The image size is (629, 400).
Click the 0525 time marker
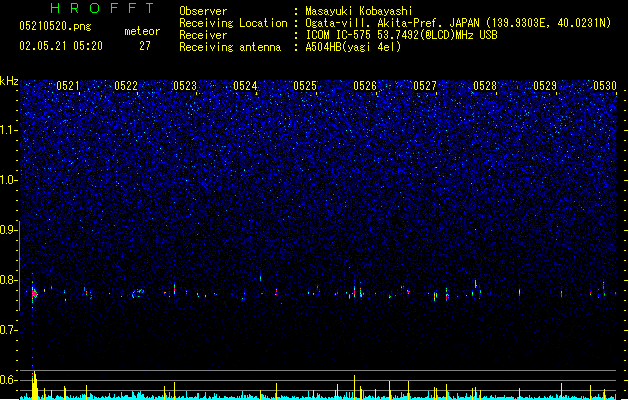coord(305,86)
